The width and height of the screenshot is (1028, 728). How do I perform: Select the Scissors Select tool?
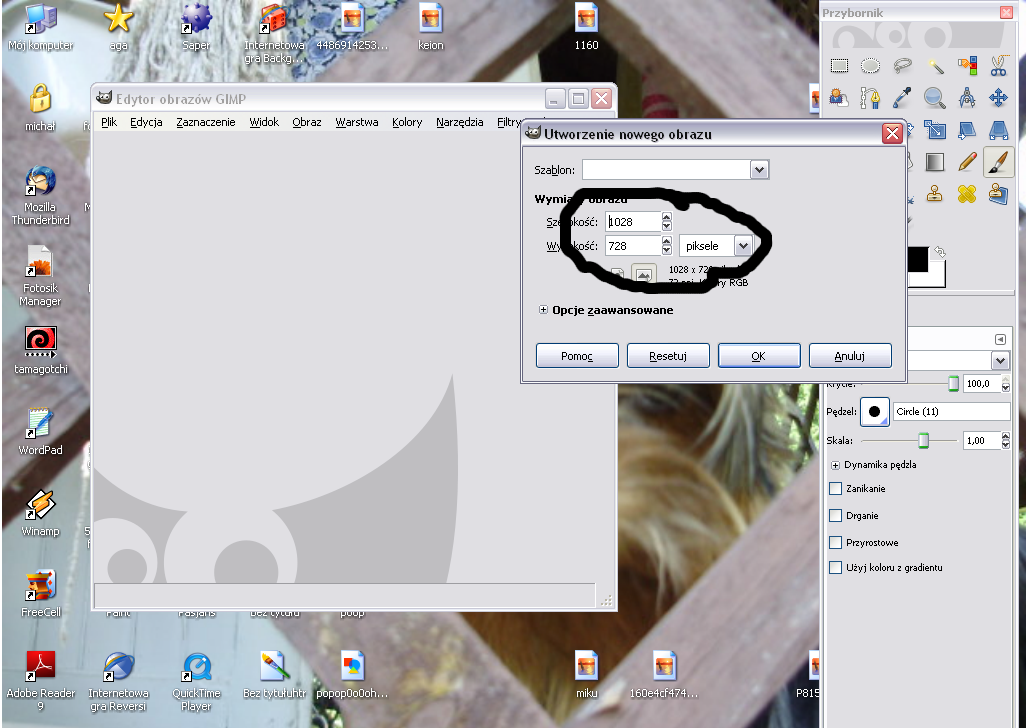pyautogui.click(x=998, y=66)
